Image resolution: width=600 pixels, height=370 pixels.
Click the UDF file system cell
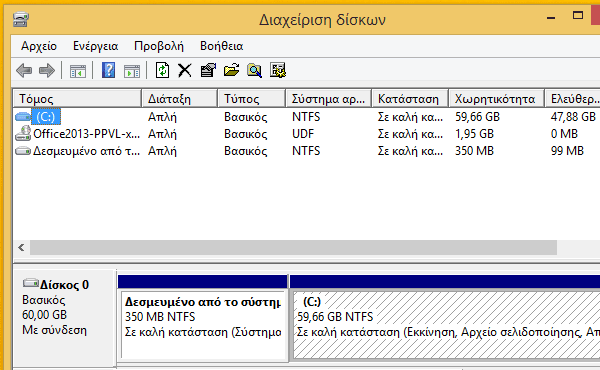[303, 134]
